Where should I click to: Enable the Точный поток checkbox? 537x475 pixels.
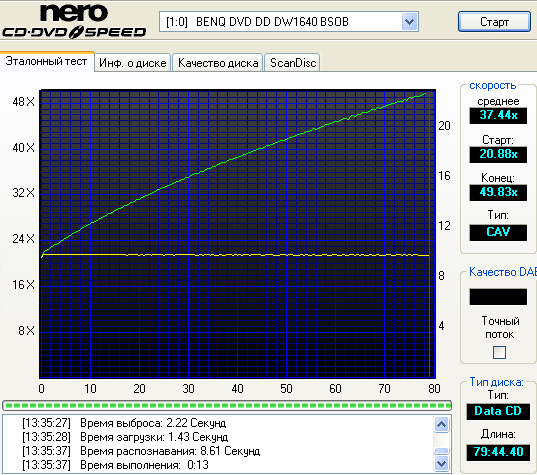coord(499,352)
